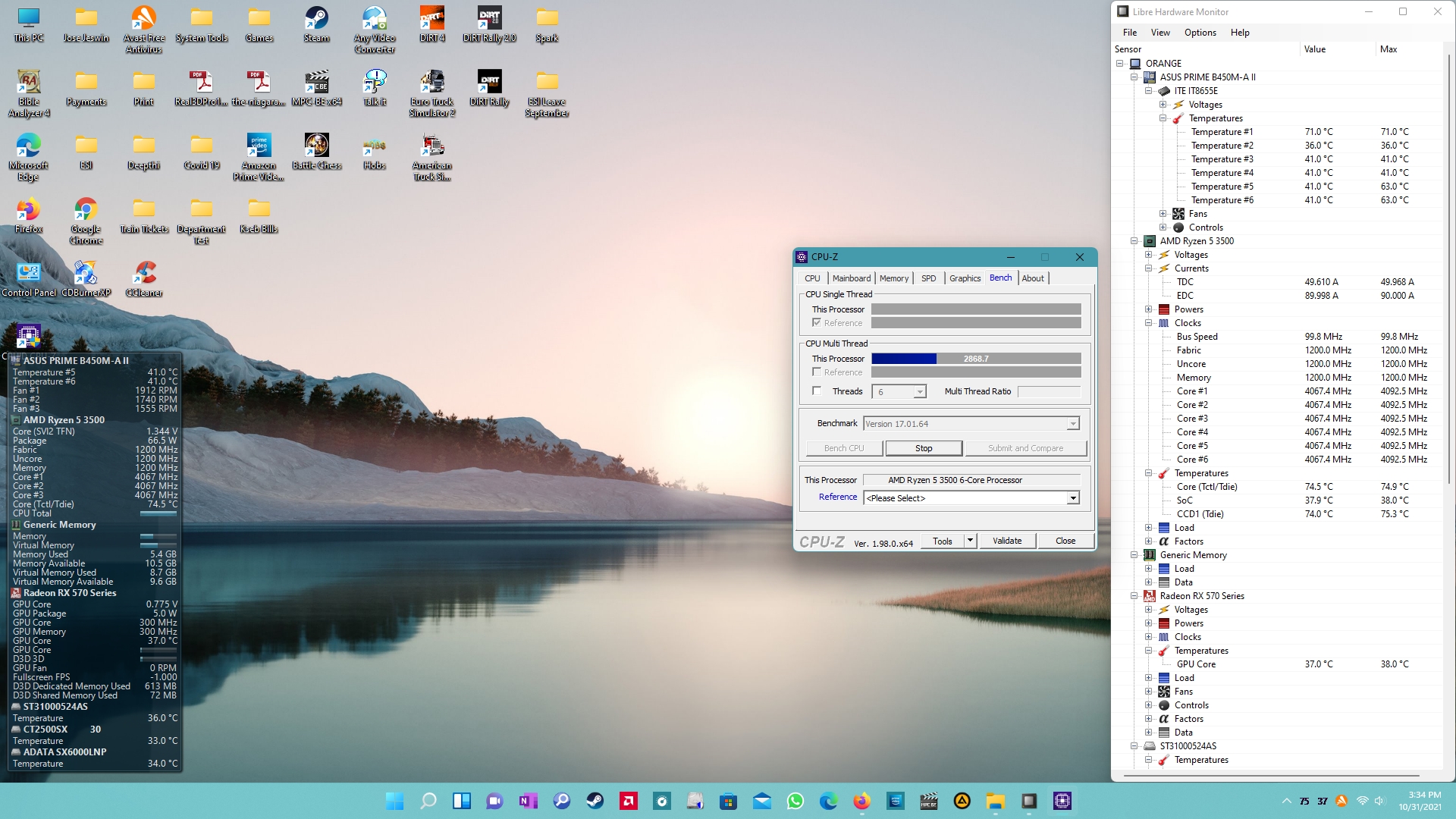This screenshot has height=819, width=1456.
Task: Click CPU-Z taskbar icon
Action: 1062,800
